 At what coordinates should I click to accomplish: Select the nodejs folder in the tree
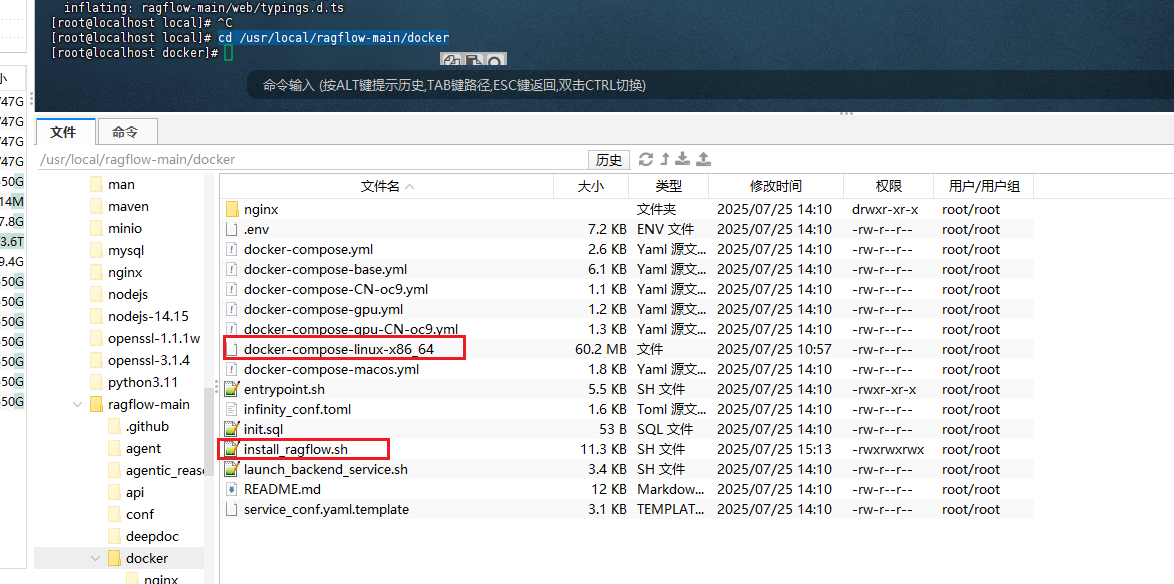coord(127,294)
